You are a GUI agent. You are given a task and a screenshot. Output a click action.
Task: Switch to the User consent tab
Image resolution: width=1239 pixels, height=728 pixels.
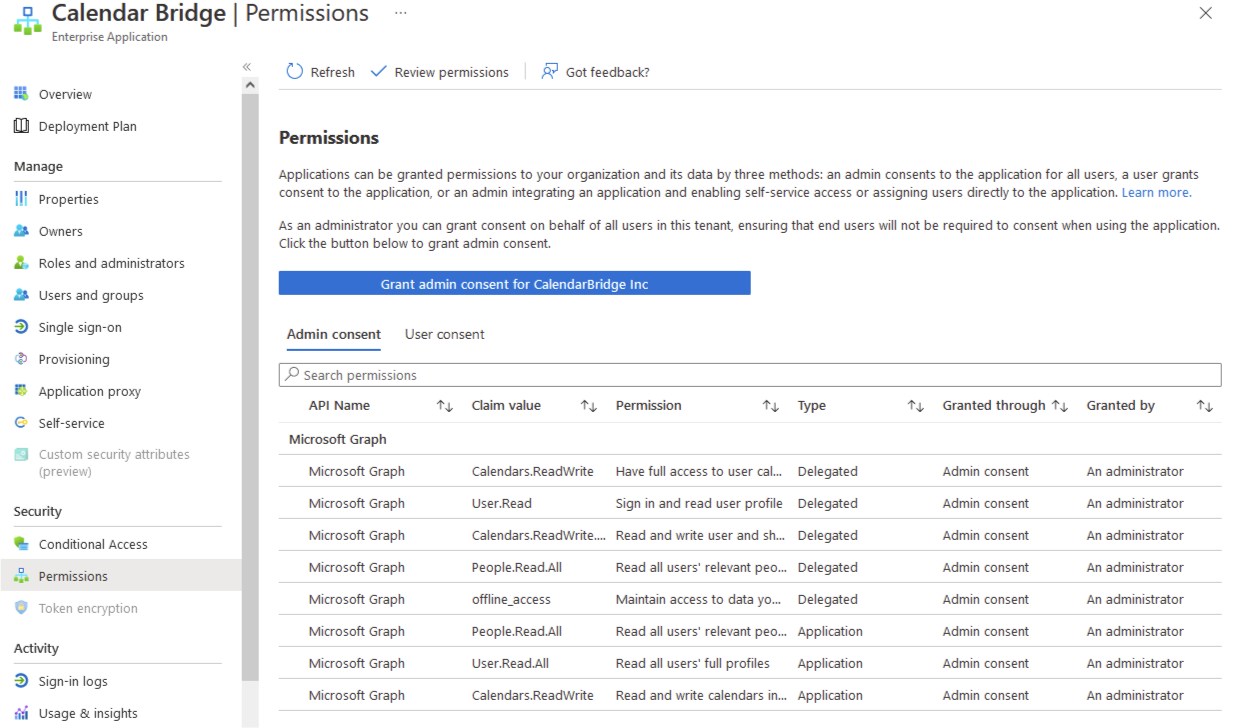coord(445,334)
